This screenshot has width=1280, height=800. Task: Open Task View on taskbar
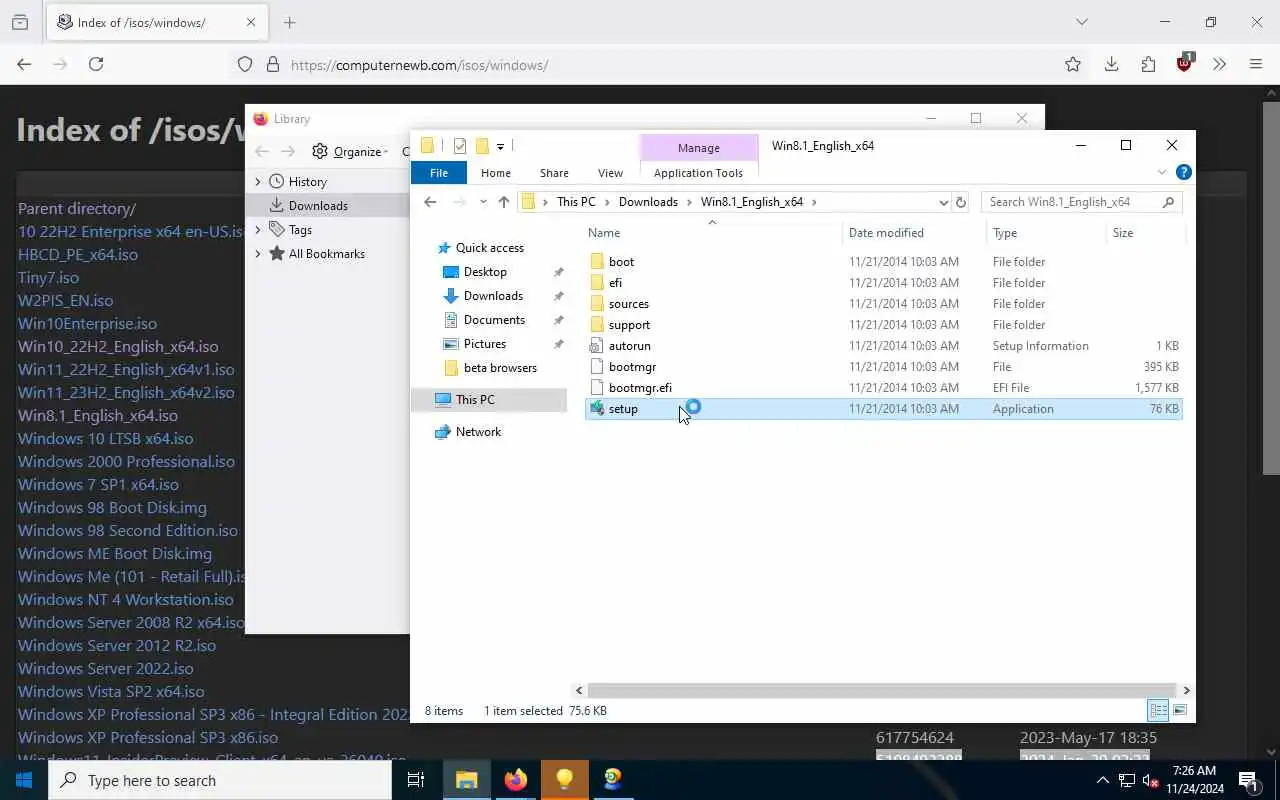pos(416,780)
